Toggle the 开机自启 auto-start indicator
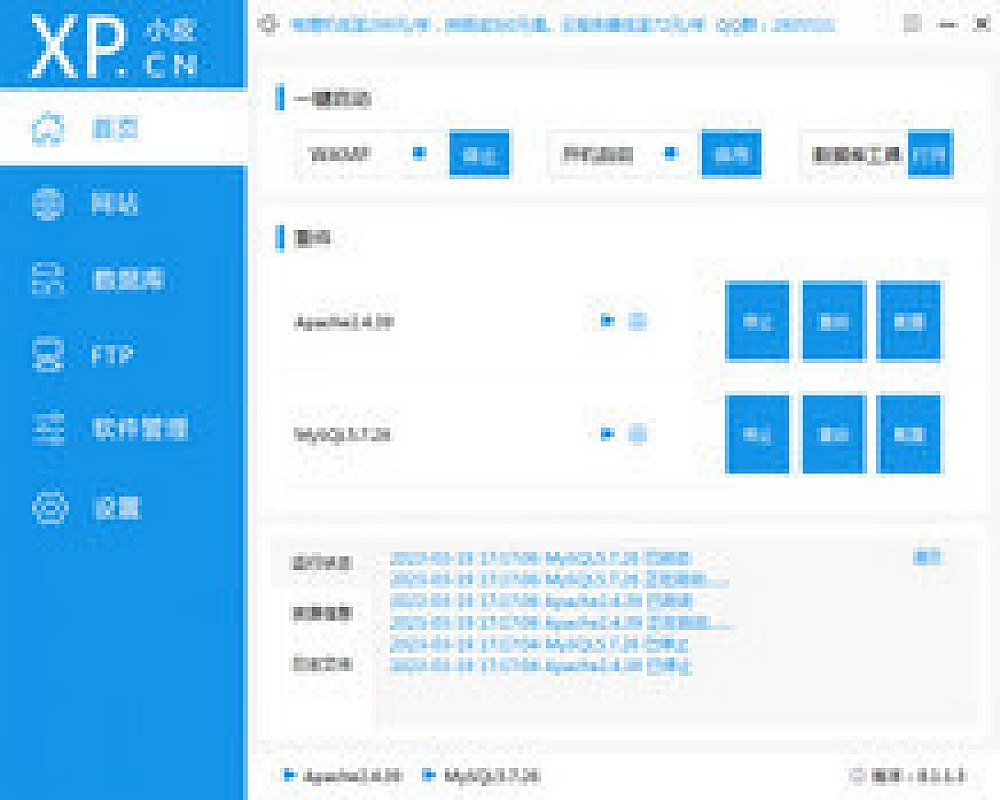The width and height of the screenshot is (1000, 800). [671, 154]
